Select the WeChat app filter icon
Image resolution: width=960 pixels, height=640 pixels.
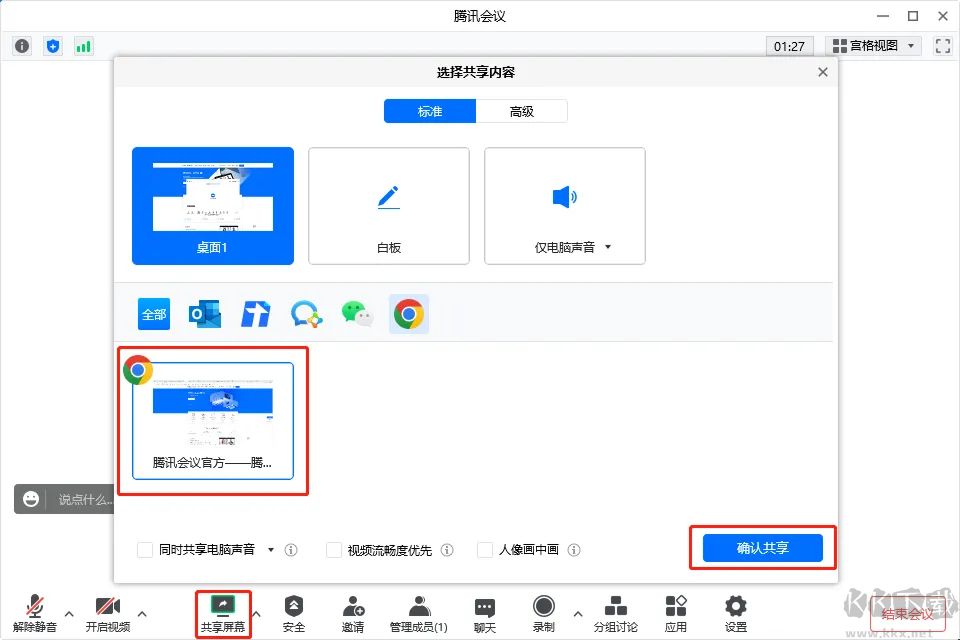click(x=357, y=313)
